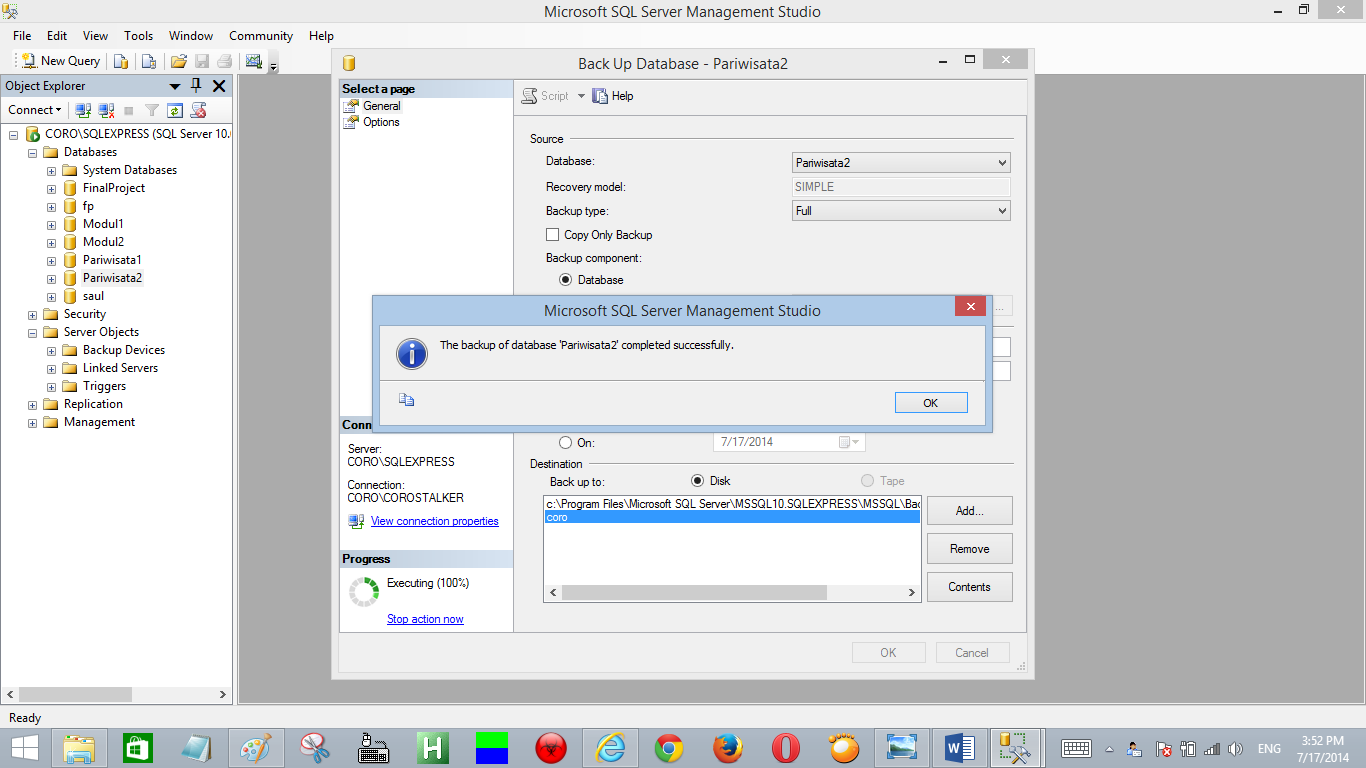This screenshot has height=768, width=1366.
Task: Click the Stop action now link
Action: click(x=425, y=619)
